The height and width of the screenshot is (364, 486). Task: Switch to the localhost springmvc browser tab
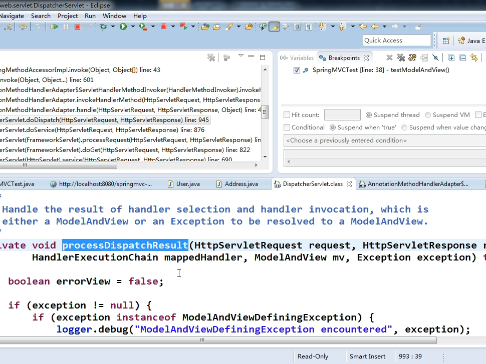101,184
